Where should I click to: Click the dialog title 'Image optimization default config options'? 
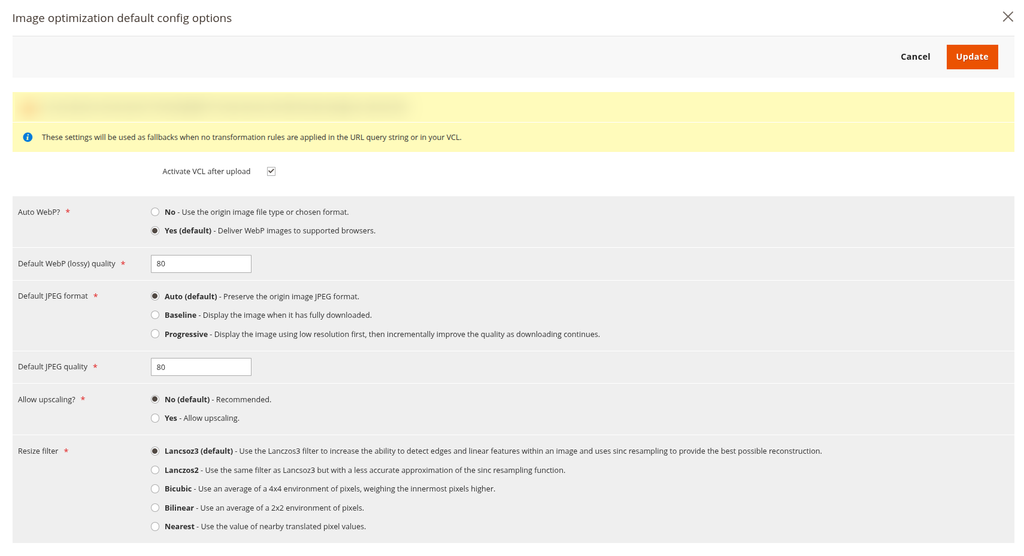click(x=122, y=18)
